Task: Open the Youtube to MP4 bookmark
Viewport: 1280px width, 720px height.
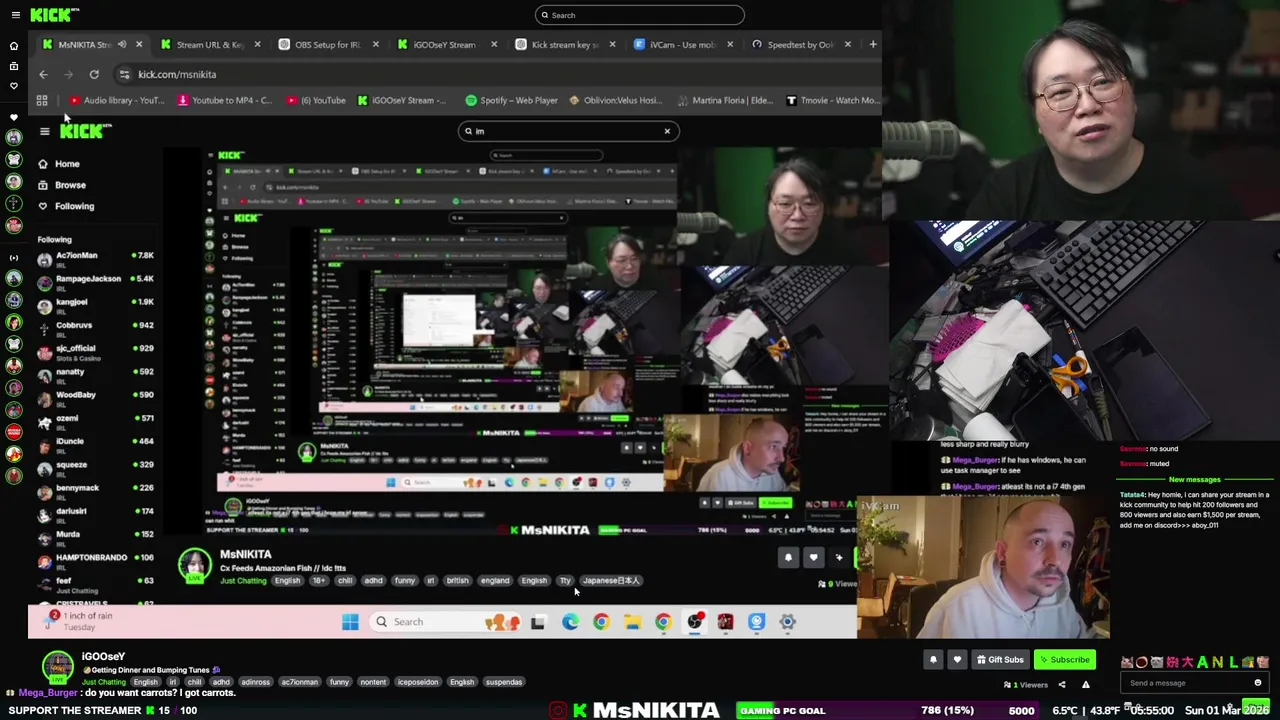Action: click(224, 100)
